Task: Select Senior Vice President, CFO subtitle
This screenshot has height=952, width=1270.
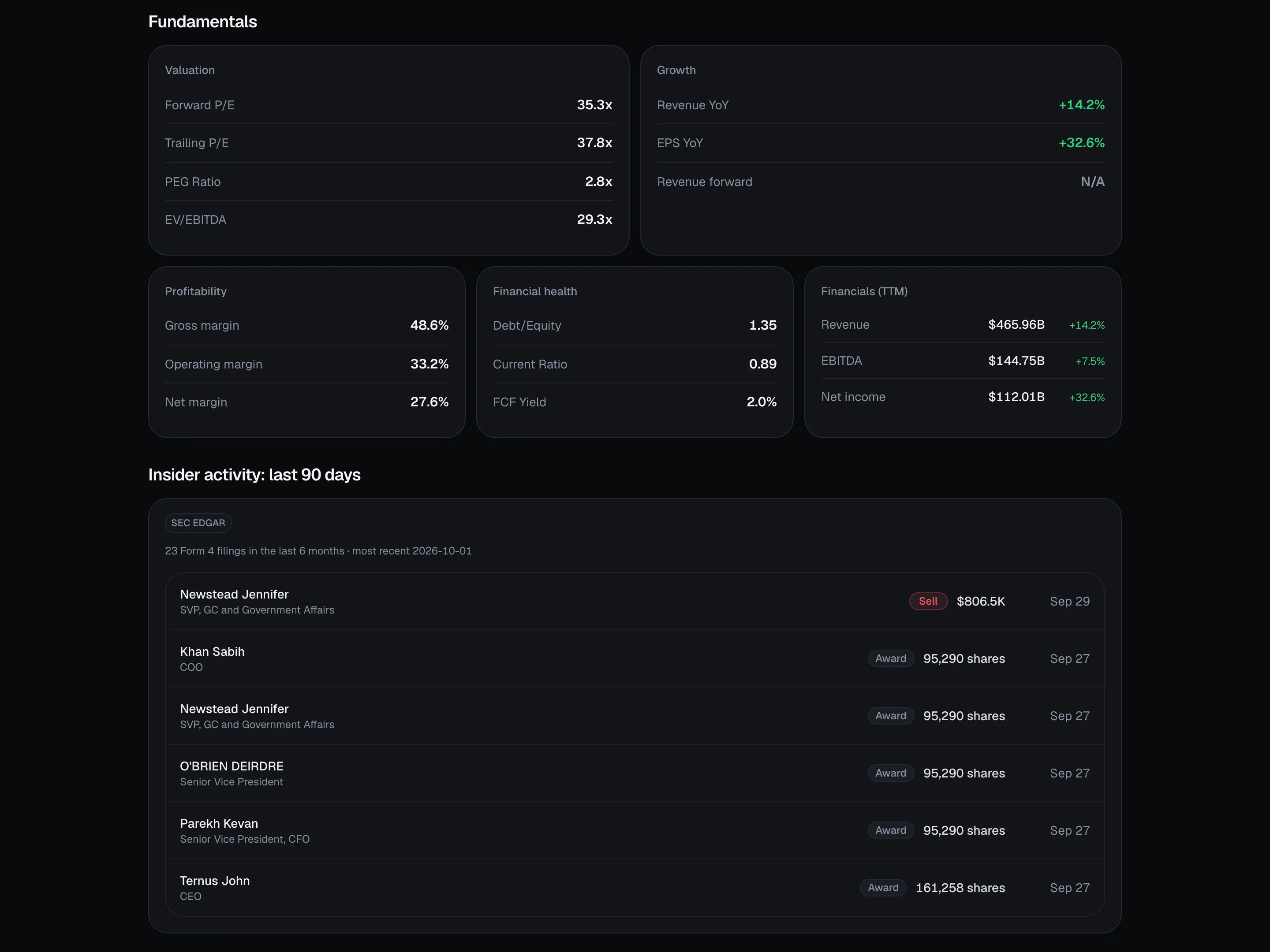Action: click(245, 840)
